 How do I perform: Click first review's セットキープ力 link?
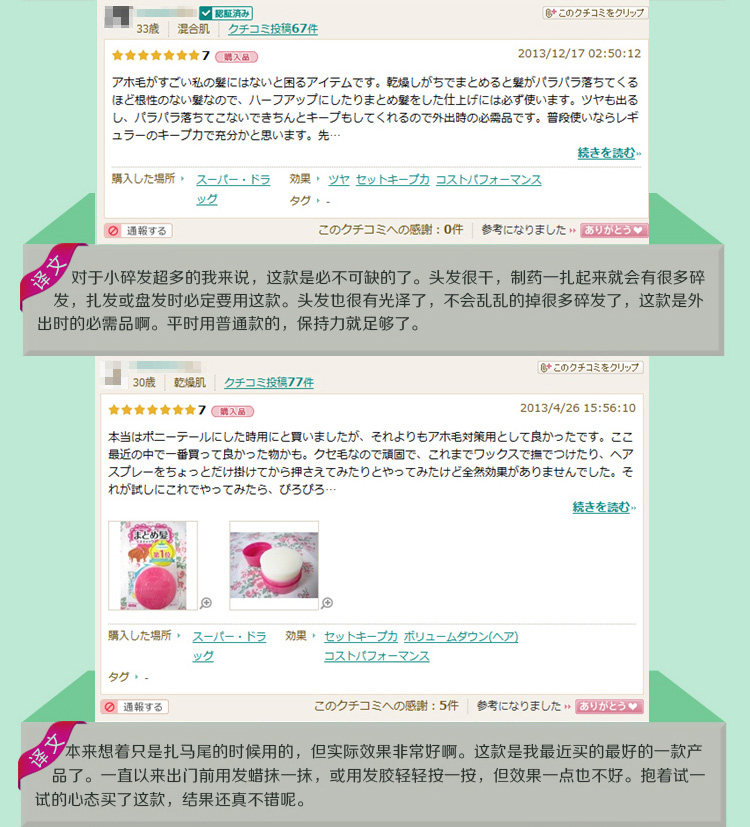click(392, 179)
